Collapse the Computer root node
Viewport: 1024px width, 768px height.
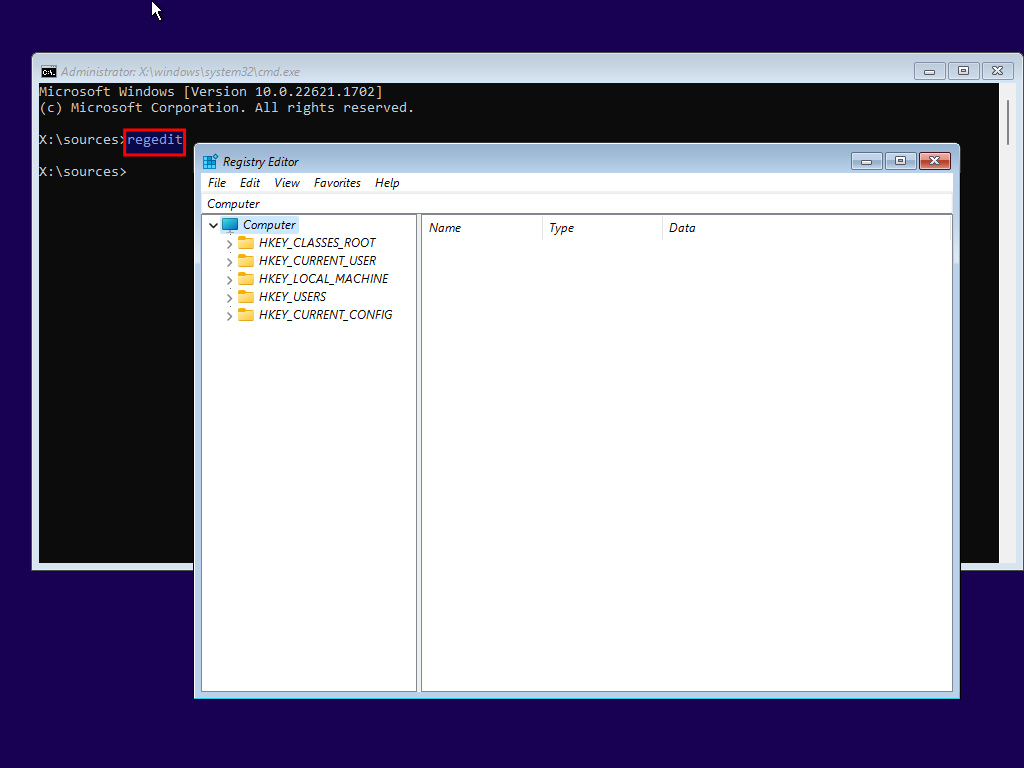pos(213,225)
